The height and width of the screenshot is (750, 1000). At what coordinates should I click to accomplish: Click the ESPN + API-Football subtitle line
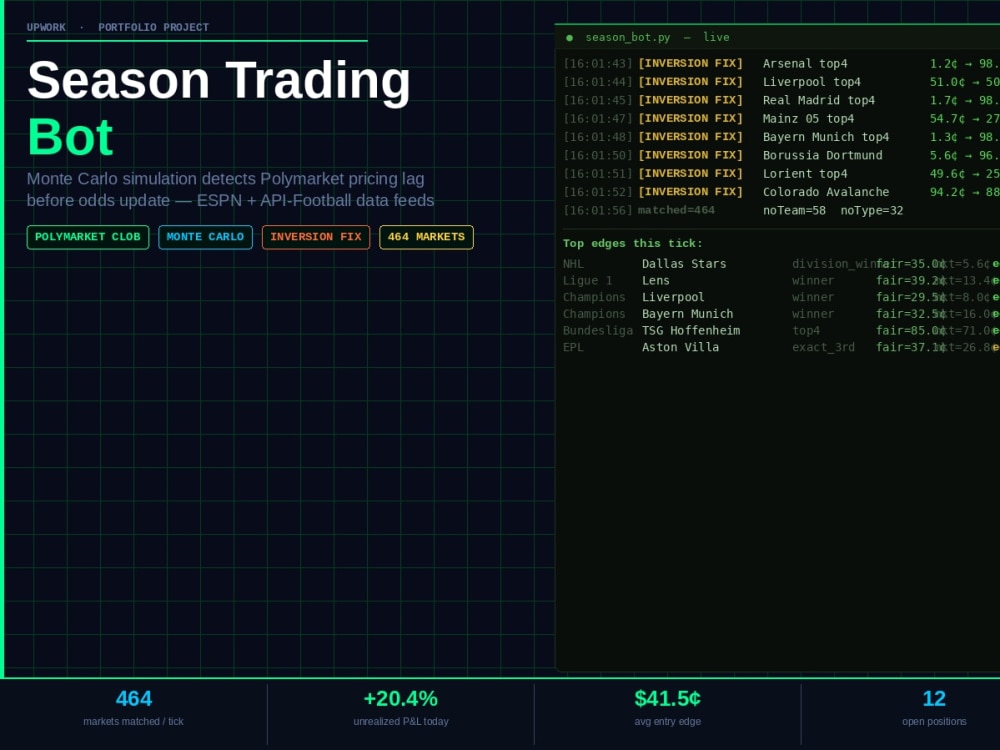230,200
